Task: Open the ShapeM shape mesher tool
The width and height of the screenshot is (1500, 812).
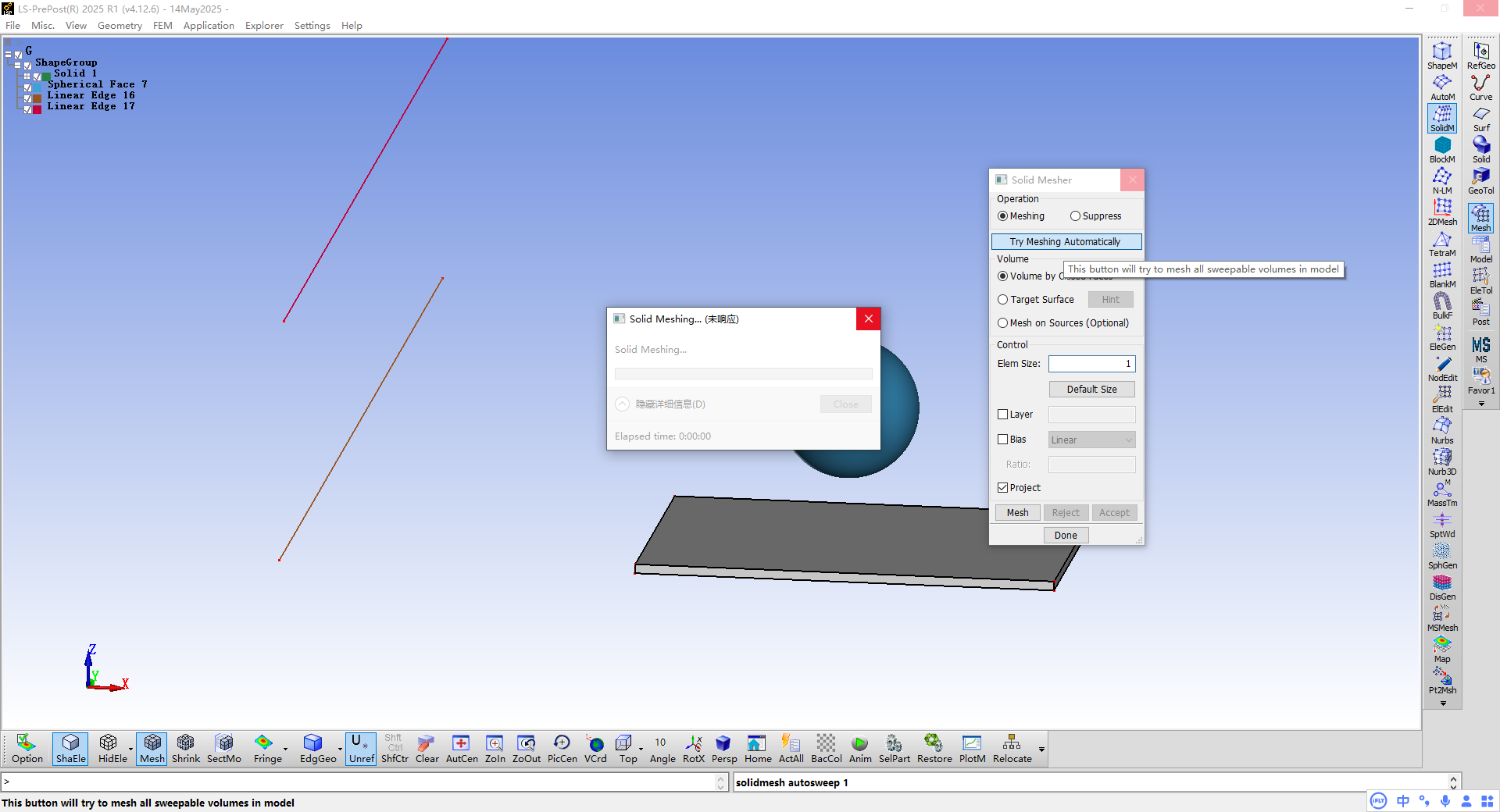Action: (1441, 55)
